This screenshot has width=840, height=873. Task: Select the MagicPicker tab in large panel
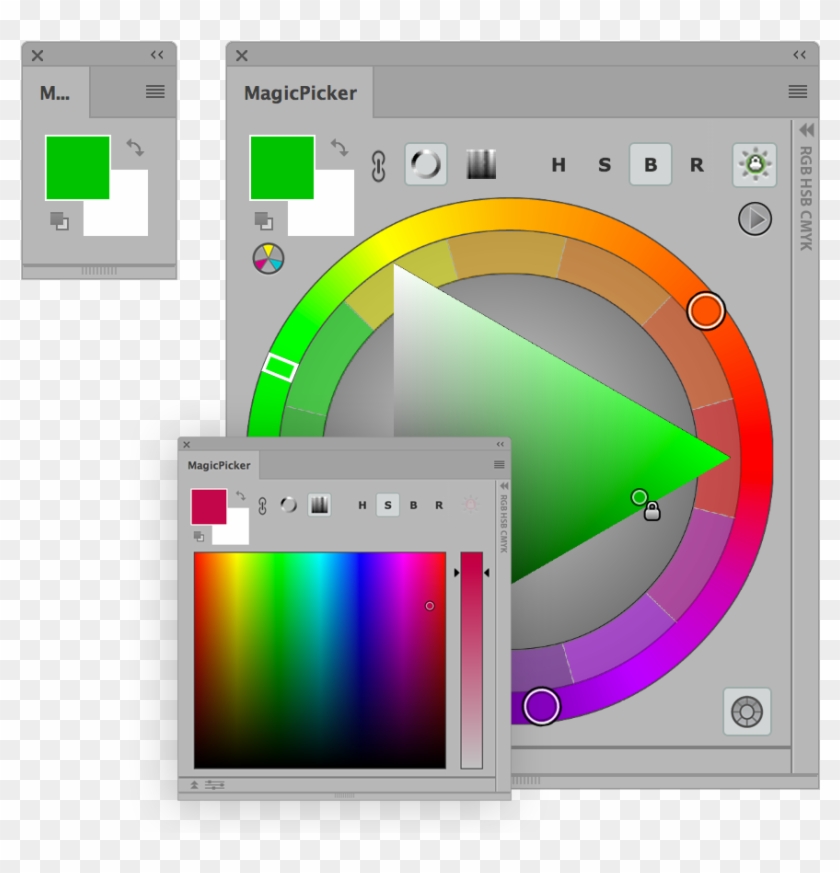(300, 92)
